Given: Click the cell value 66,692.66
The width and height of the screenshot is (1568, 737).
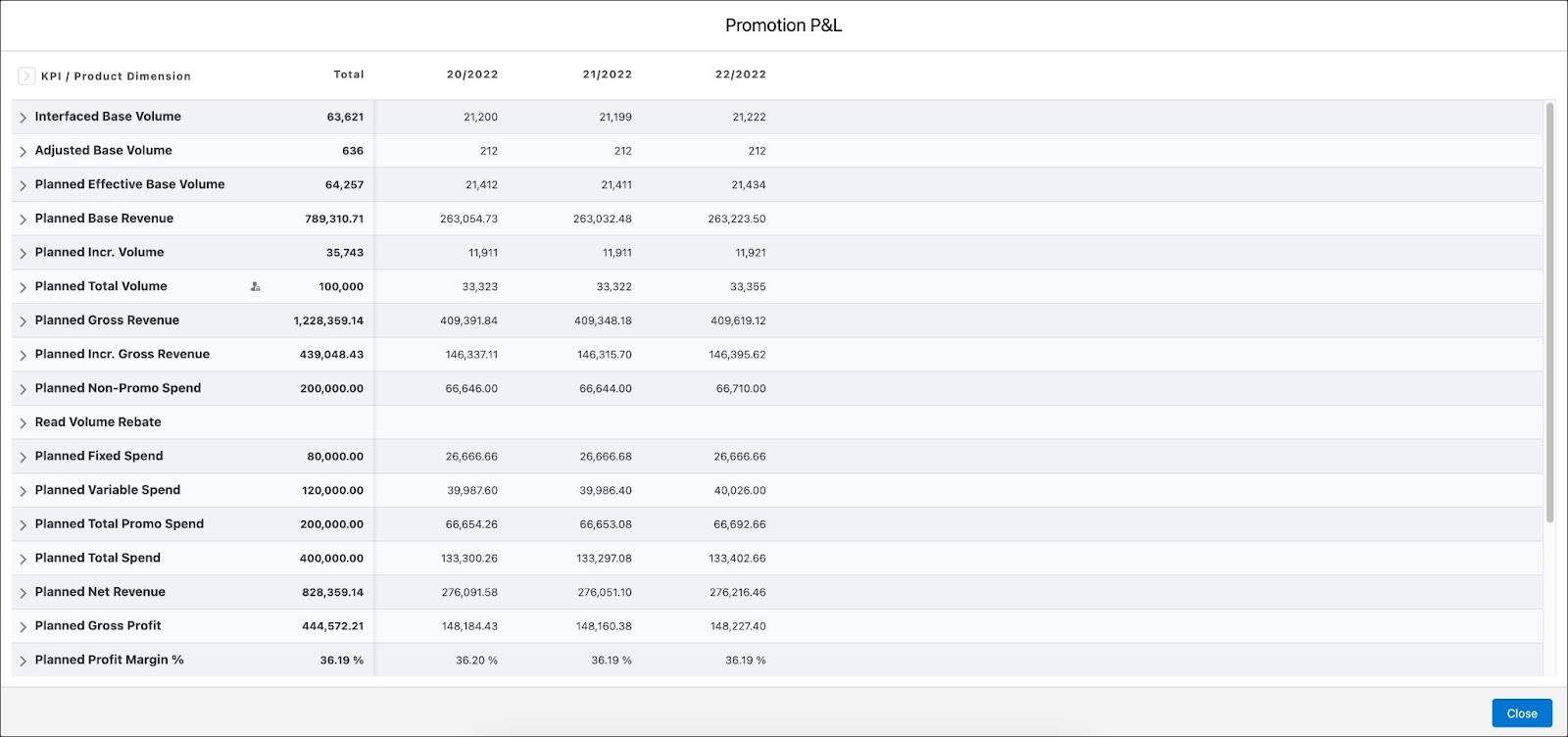Looking at the screenshot, I should click(x=740, y=524).
